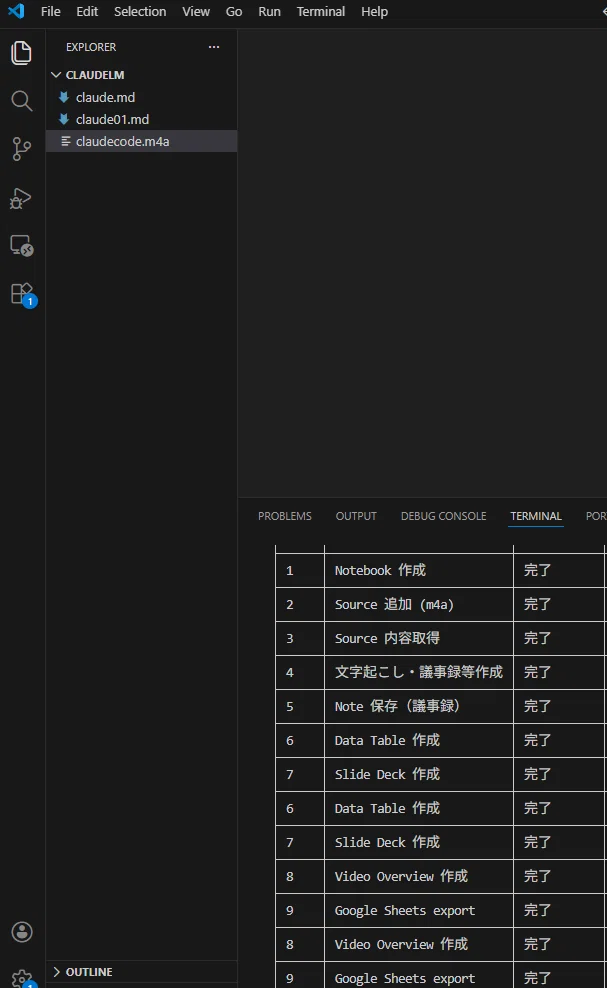607x988 pixels.
Task: Open the Explorer view icon
Action: pyautogui.click(x=21, y=52)
